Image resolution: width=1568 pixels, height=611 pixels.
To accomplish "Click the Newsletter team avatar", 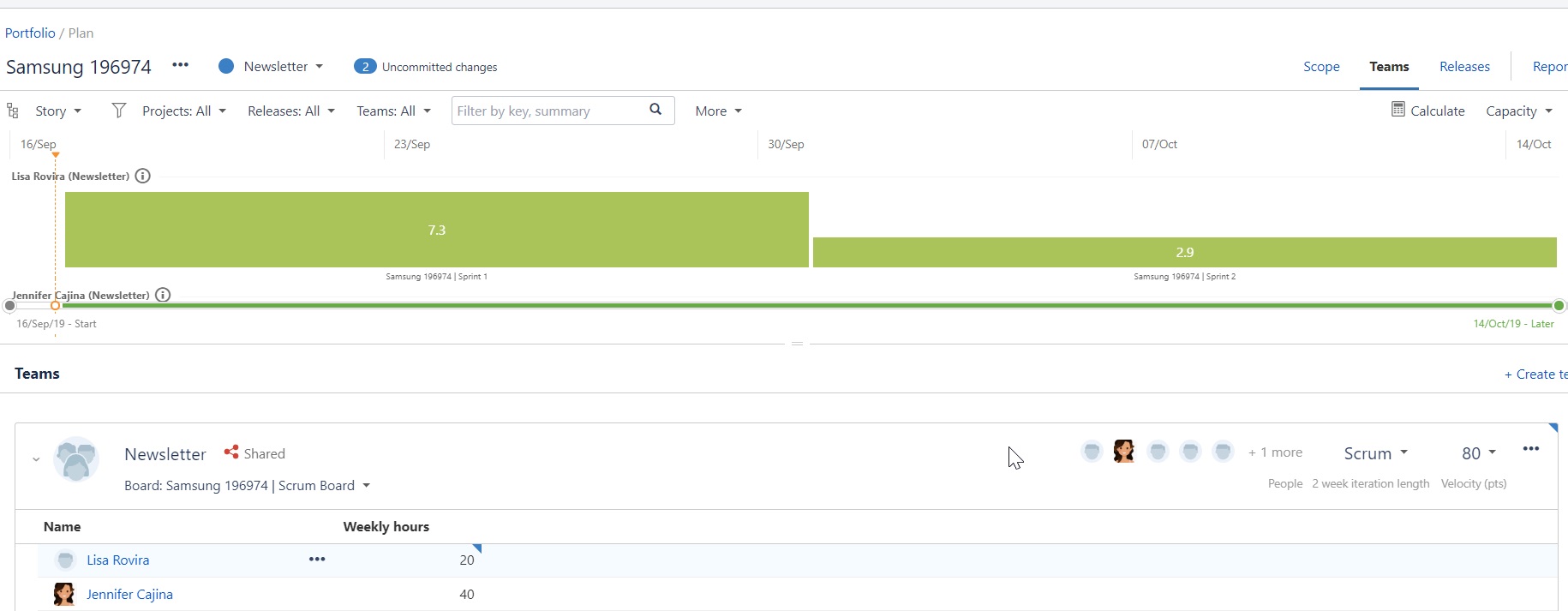I will coord(76,459).
